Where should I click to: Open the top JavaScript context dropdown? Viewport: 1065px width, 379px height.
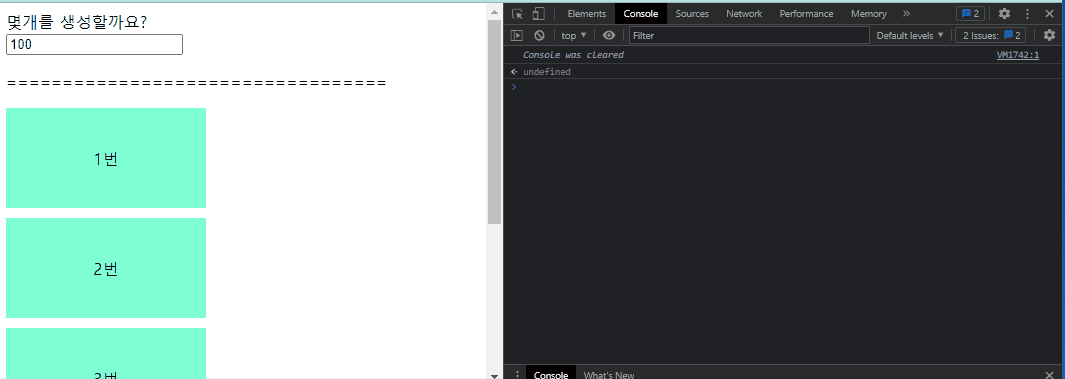574,35
